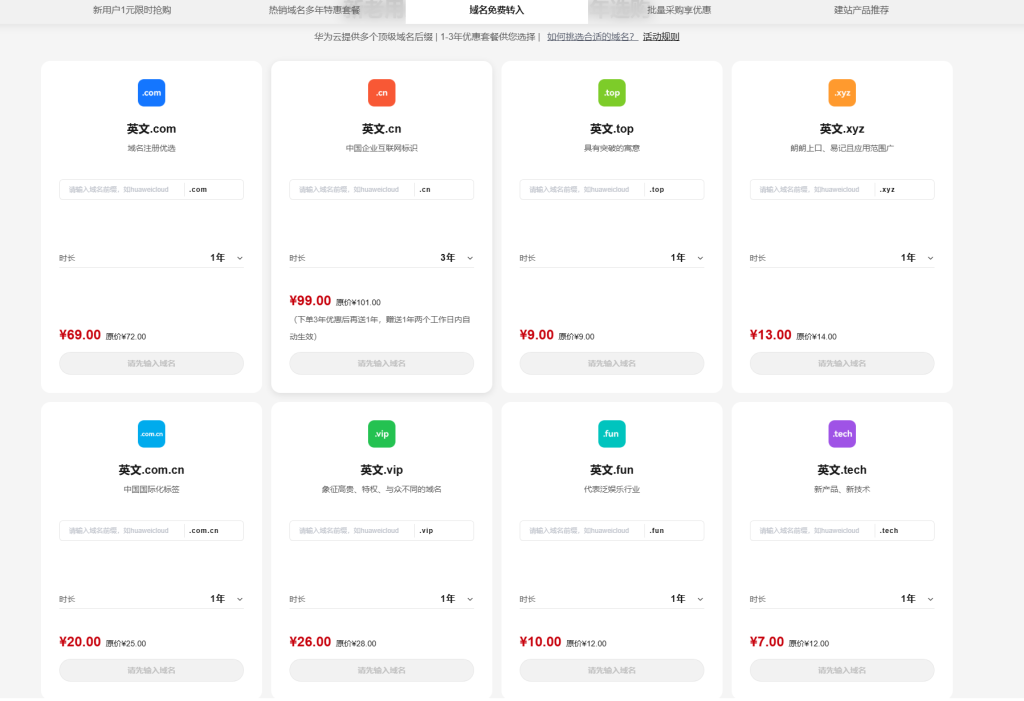
Task: Click the domain prefix input for 英文.xyz
Action: pos(811,189)
